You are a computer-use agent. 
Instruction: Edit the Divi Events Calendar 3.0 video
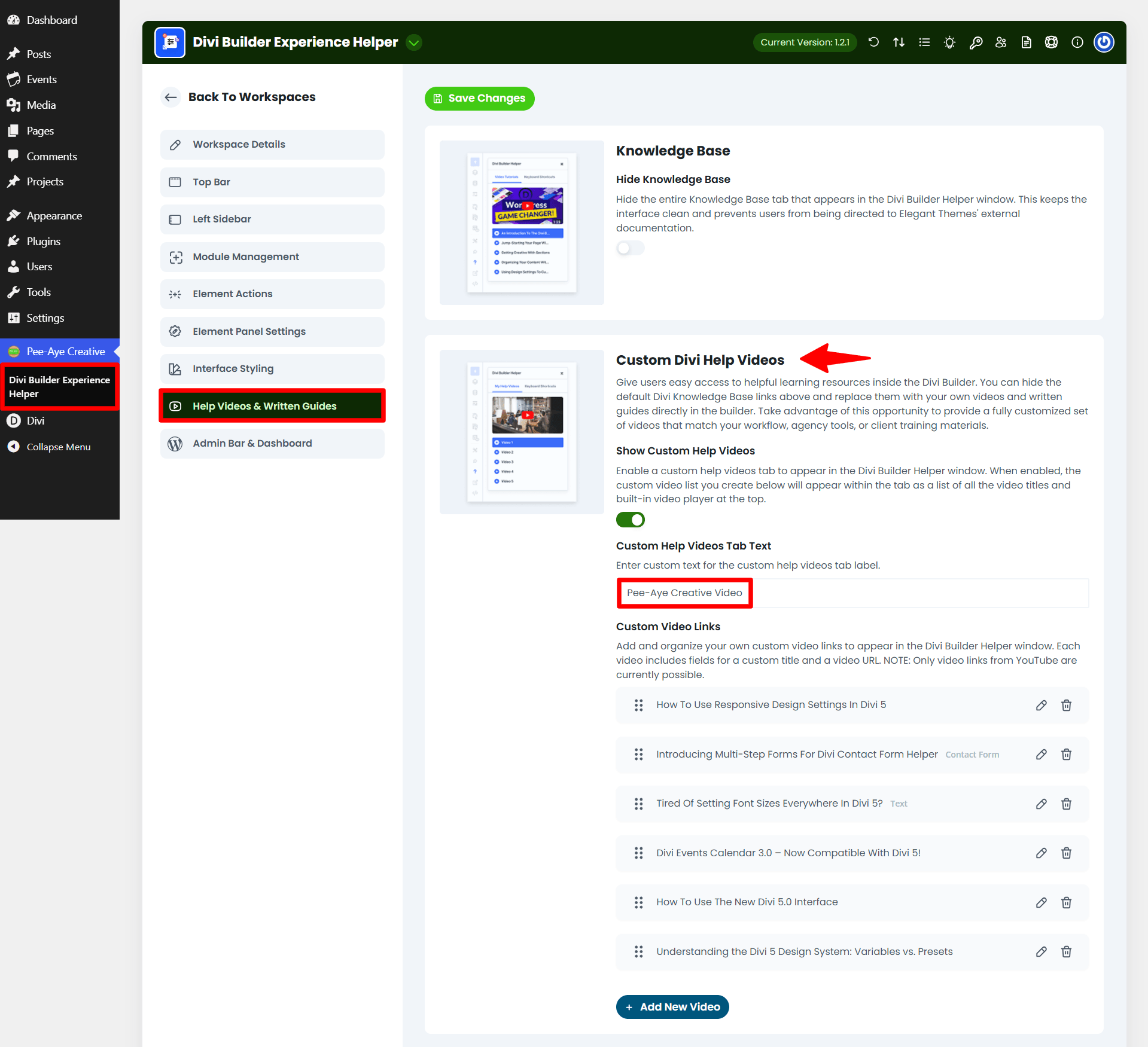(x=1041, y=853)
